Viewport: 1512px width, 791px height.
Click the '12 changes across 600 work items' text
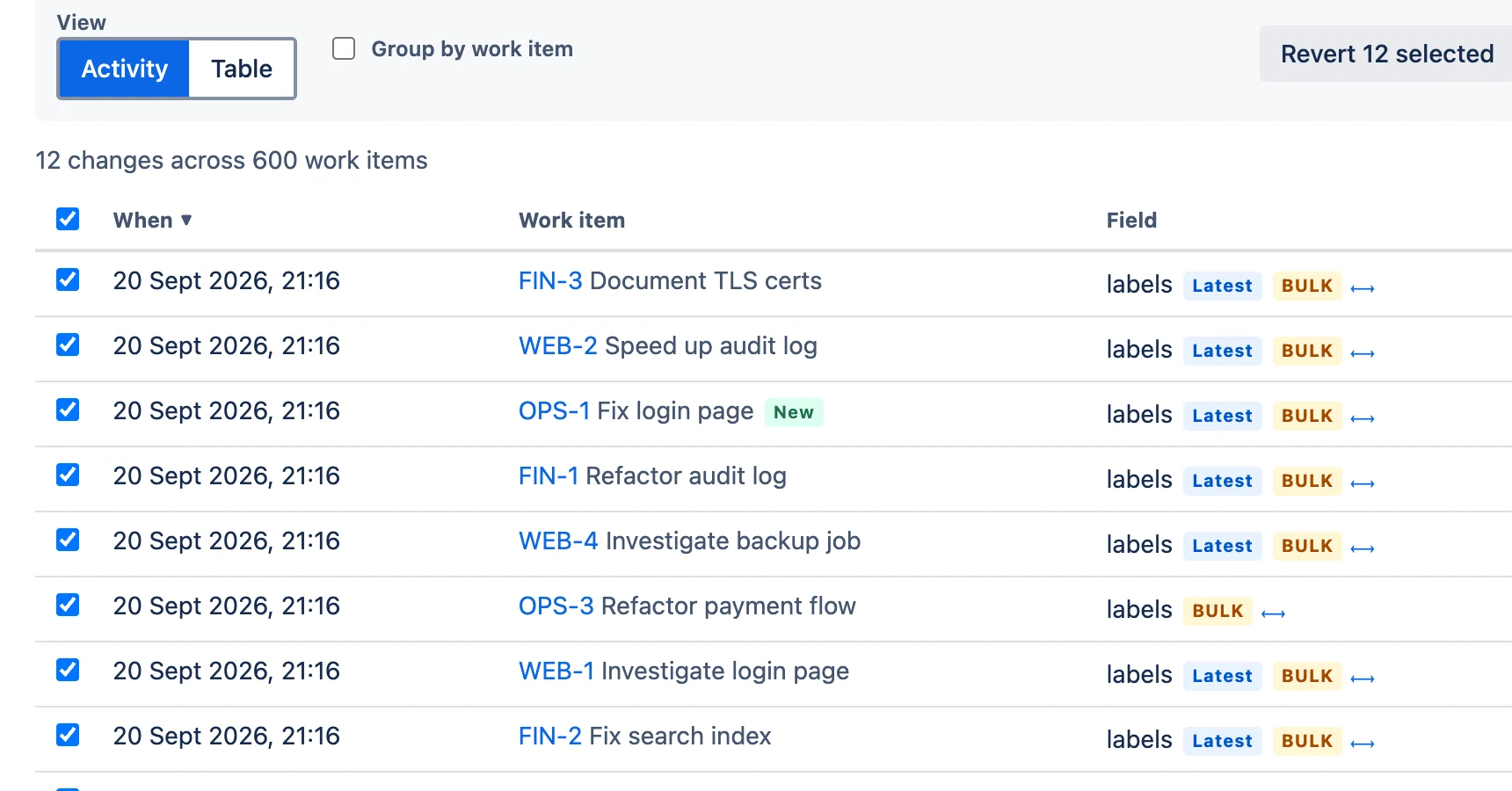tap(231, 160)
